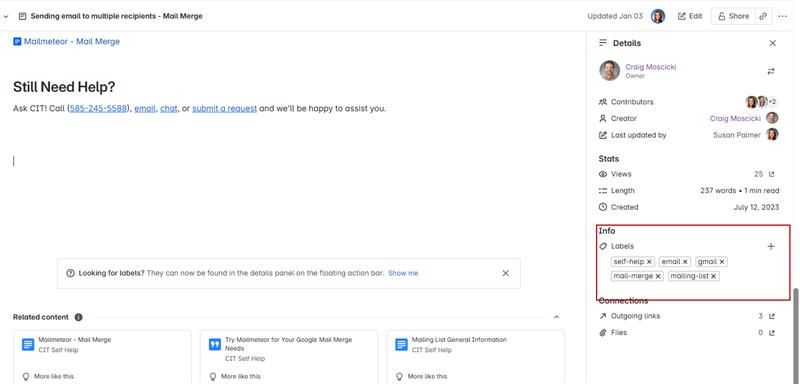
Task: Dismiss the Looking for labels banner
Action: [506, 273]
